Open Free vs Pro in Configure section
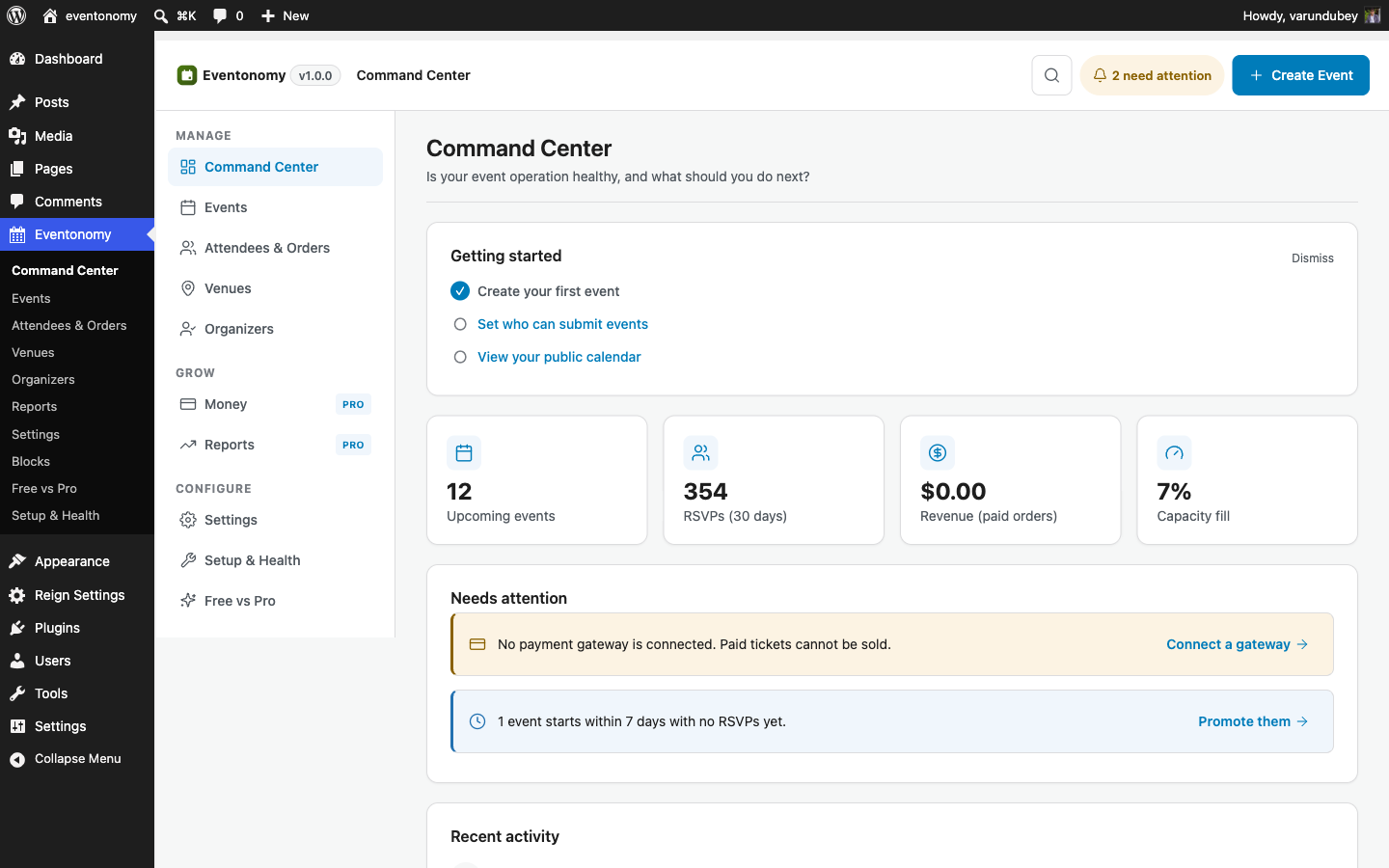 coord(275,601)
